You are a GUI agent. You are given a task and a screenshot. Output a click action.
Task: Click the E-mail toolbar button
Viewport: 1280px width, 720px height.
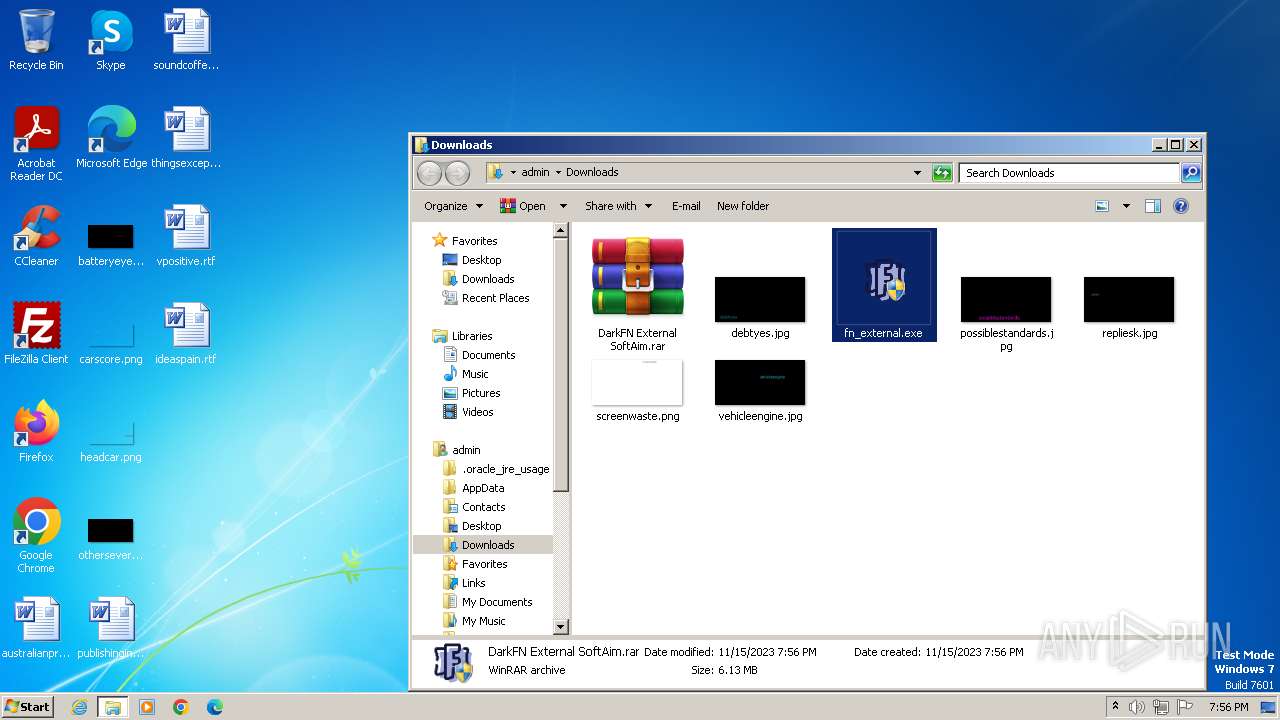[x=686, y=206]
